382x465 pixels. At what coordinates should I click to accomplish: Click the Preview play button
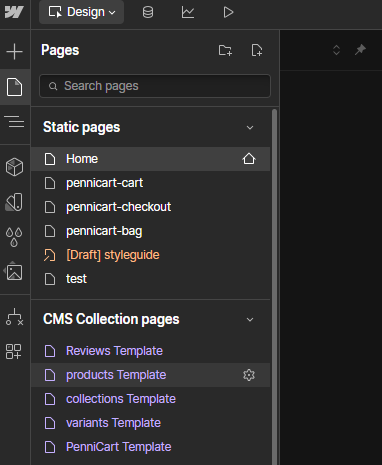[x=228, y=13]
